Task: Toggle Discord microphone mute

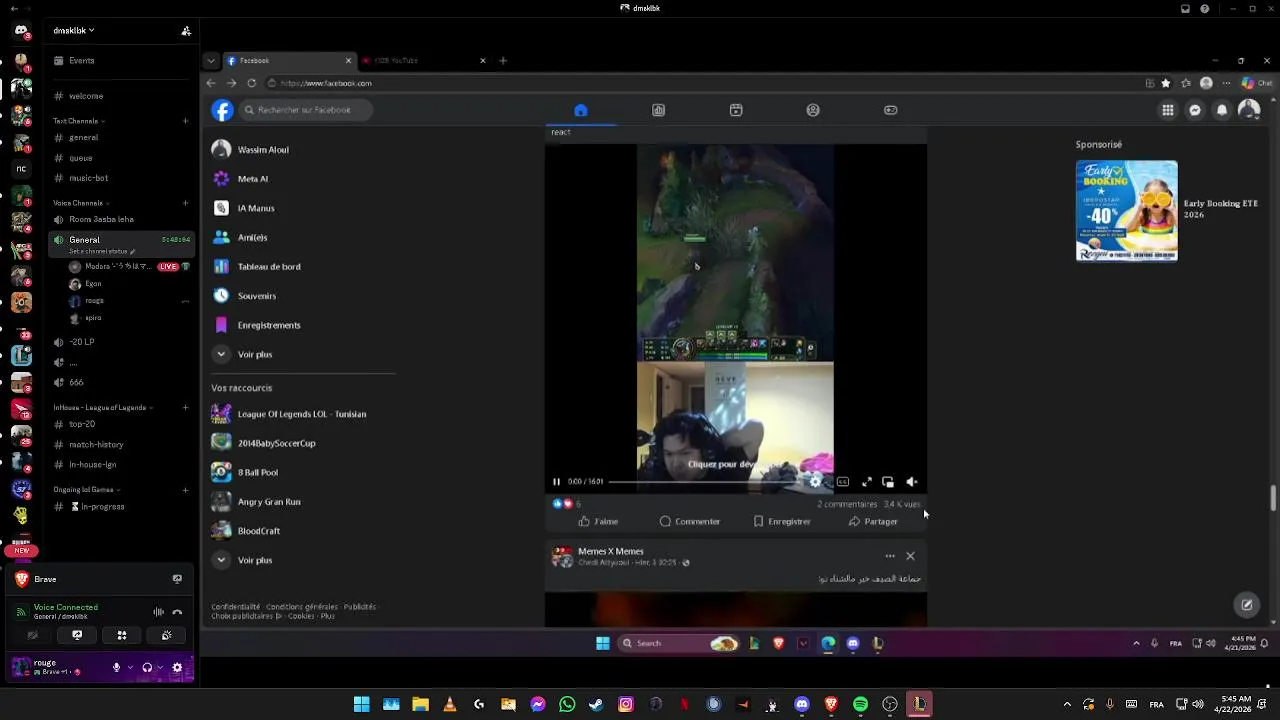Action: (x=117, y=667)
